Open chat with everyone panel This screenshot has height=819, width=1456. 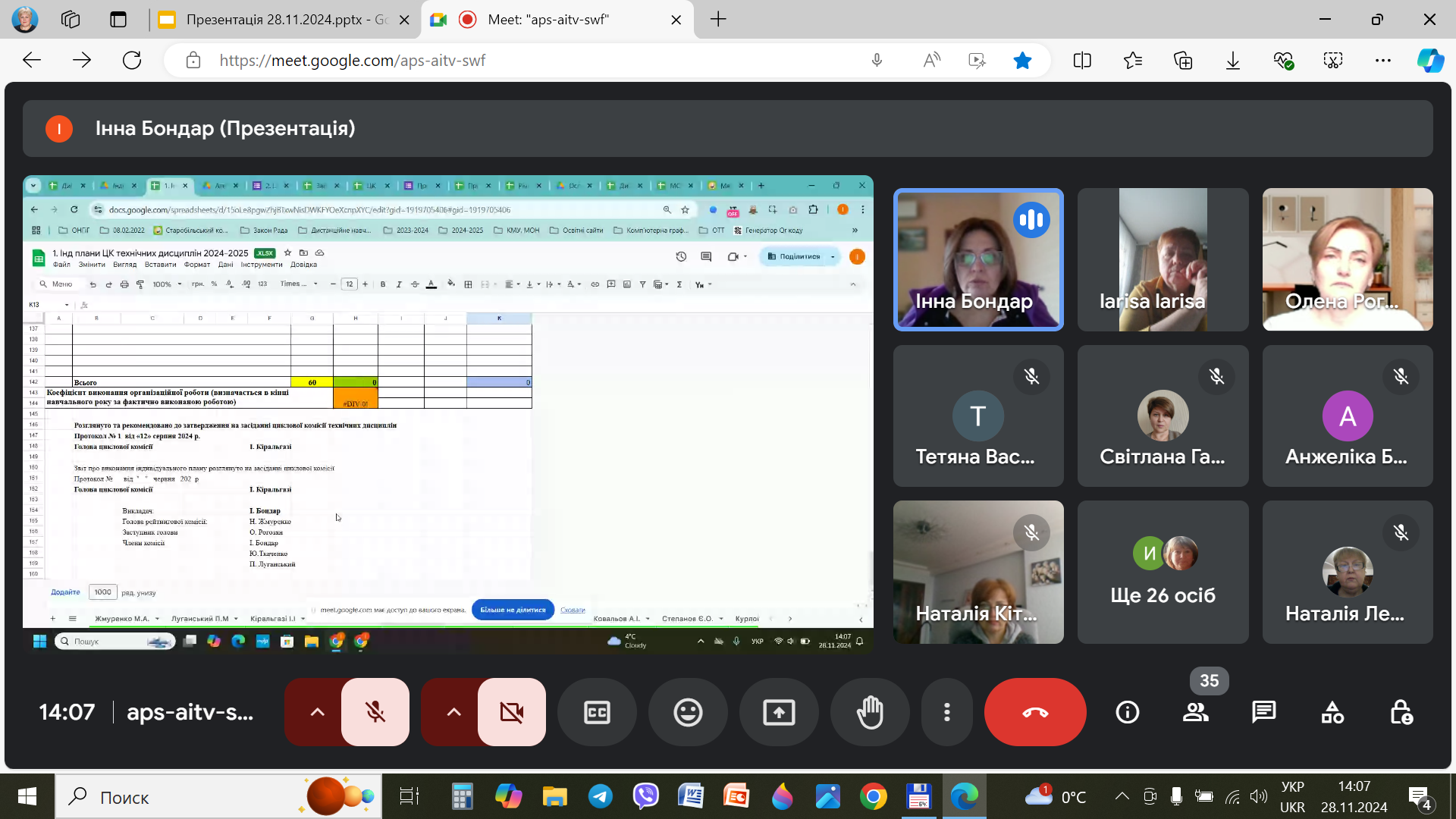1264,712
